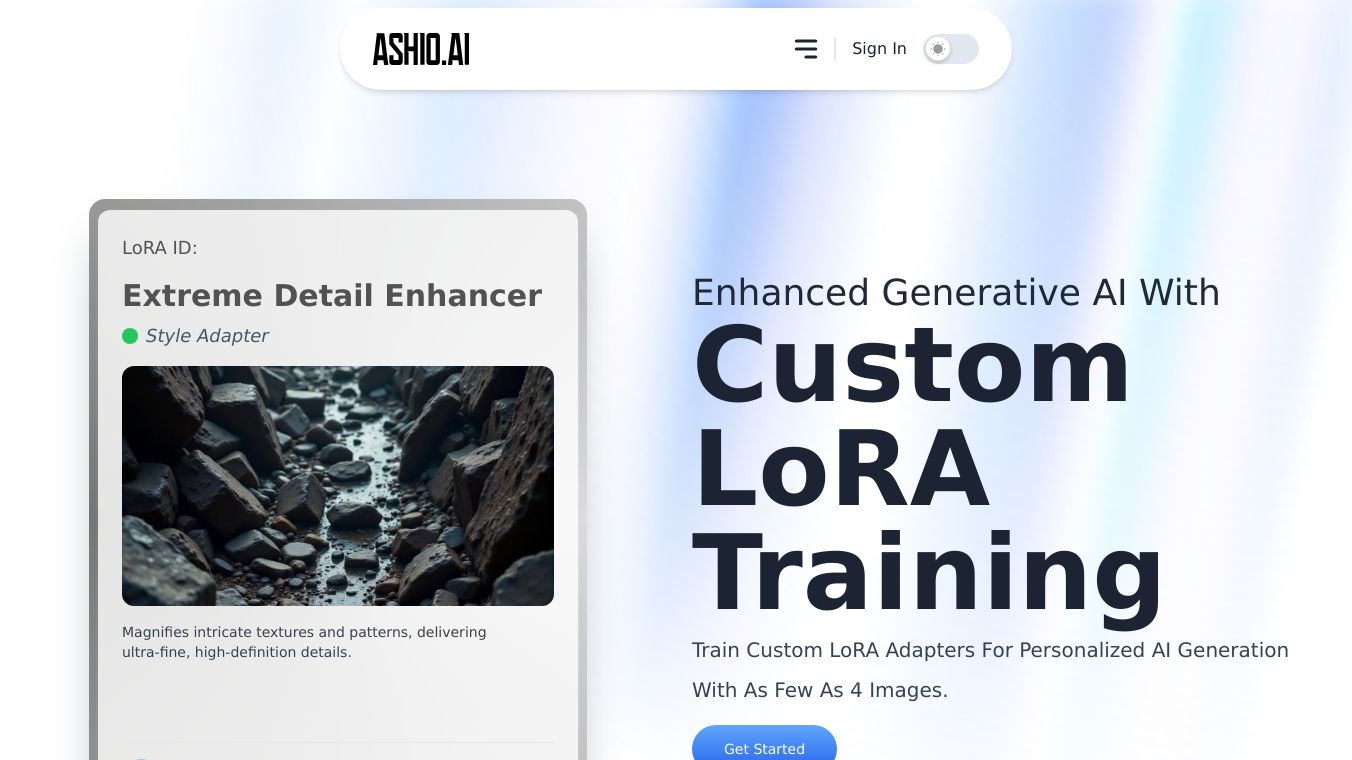
Task: Open the rocky stream preview image
Action: click(x=338, y=486)
